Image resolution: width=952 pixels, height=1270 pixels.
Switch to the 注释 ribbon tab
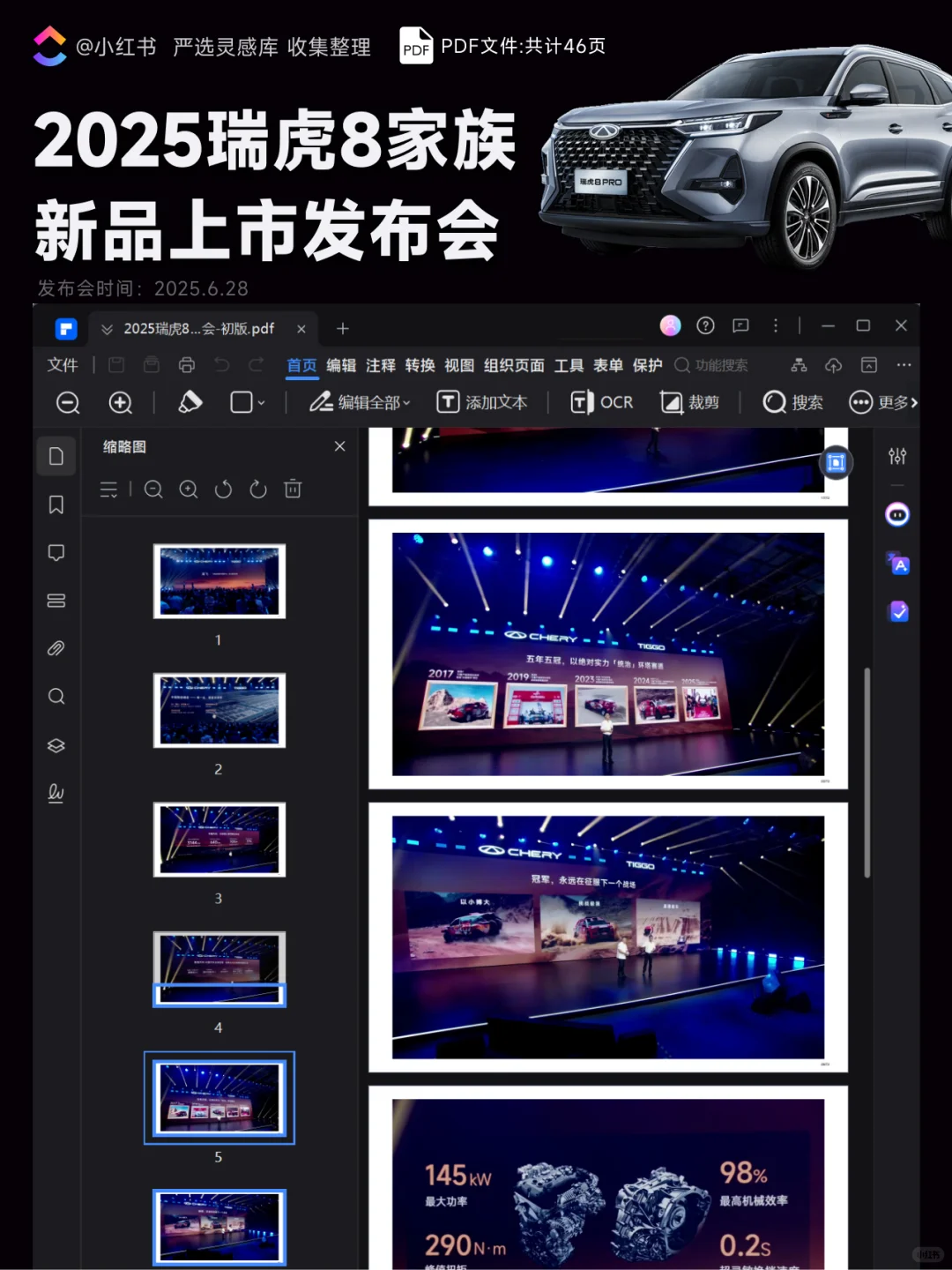point(380,366)
